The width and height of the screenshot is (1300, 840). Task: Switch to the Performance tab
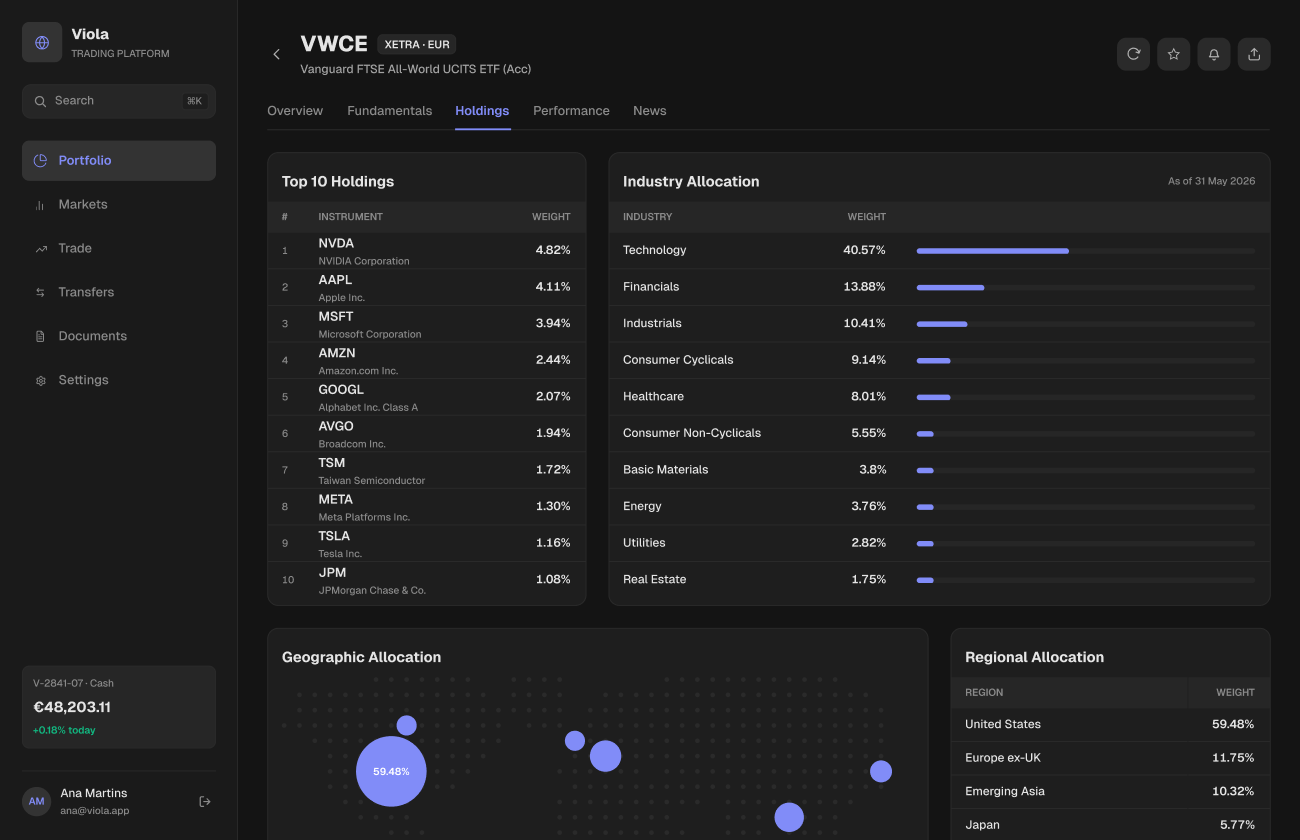(x=571, y=111)
